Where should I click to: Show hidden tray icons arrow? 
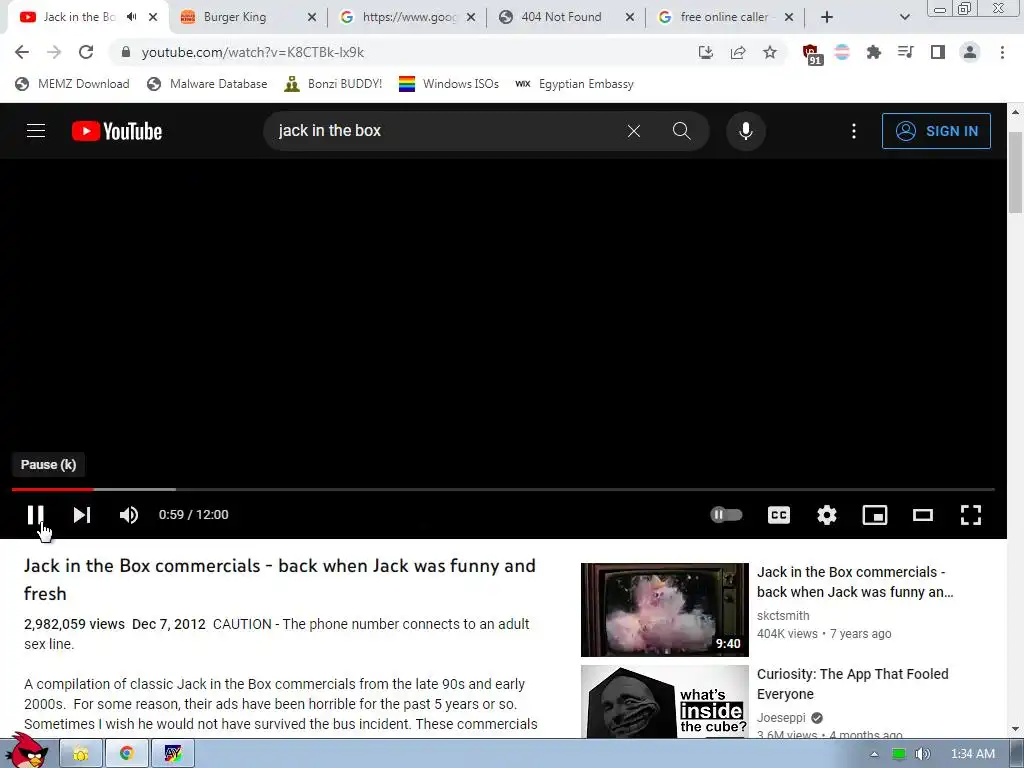874,754
